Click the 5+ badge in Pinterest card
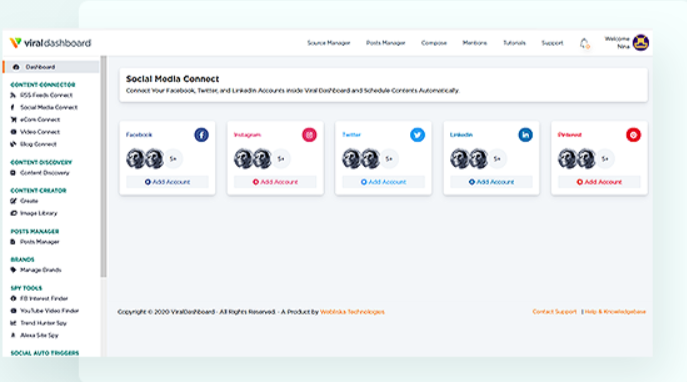The height and width of the screenshot is (382, 687). point(605,159)
